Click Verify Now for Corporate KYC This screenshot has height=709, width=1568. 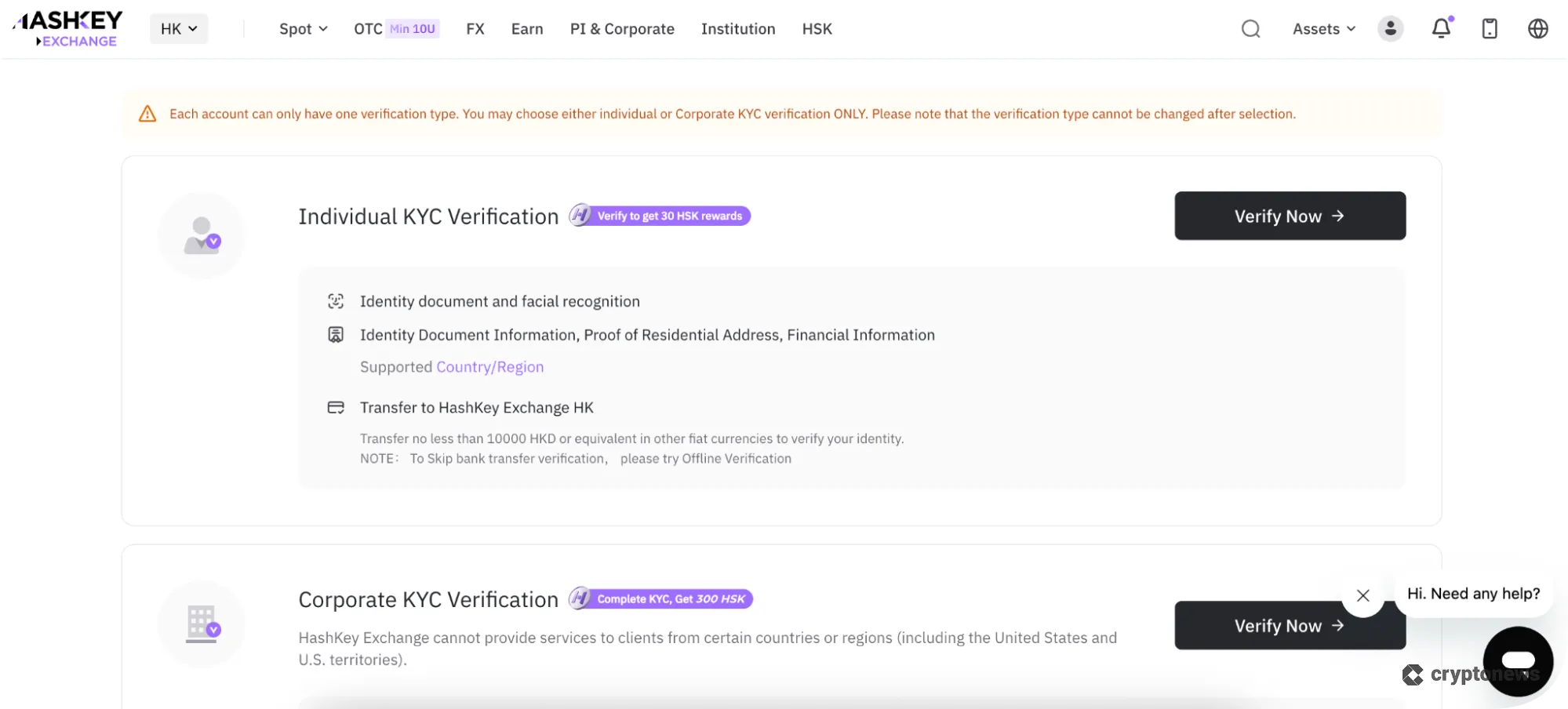click(x=1289, y=625)
